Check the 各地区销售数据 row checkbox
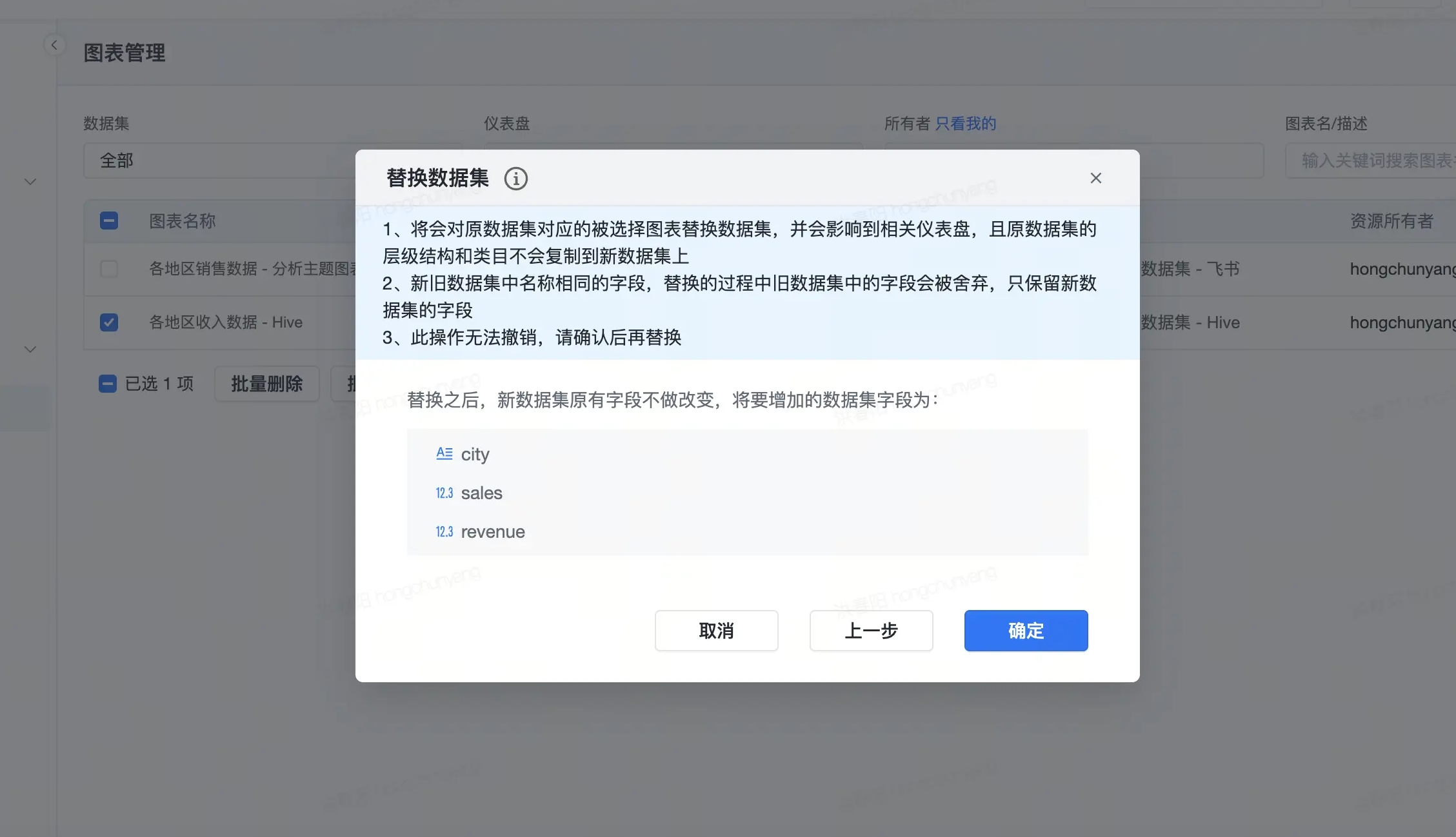 [109, 269]
